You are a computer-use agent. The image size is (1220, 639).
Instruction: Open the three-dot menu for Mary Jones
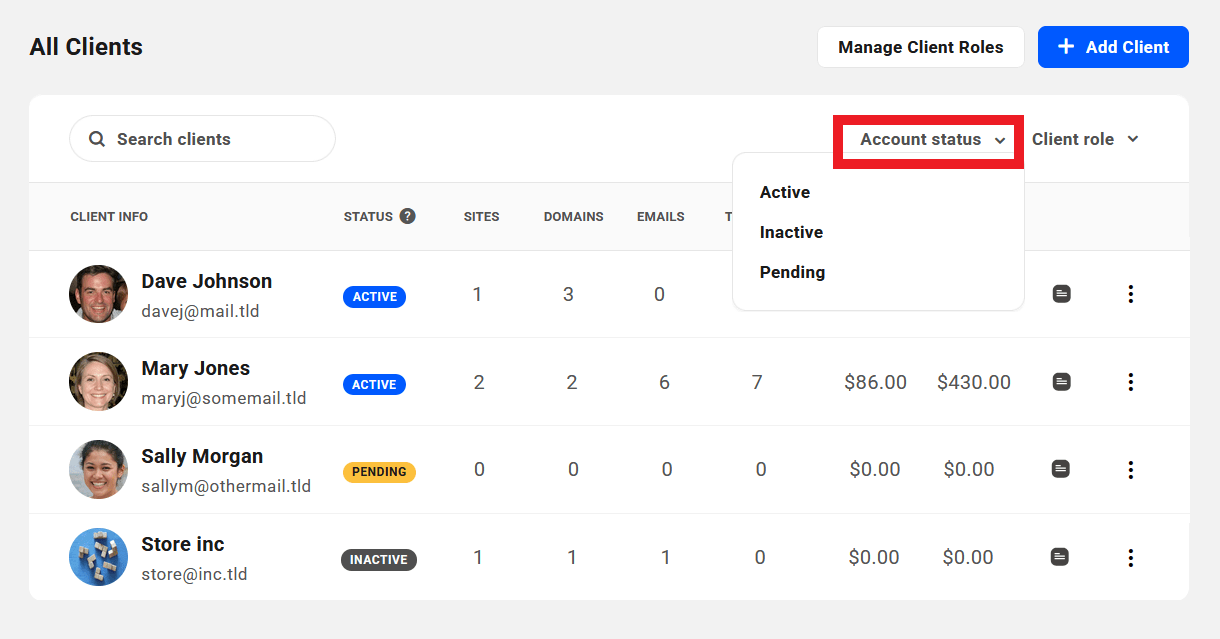coord(1131,381)
